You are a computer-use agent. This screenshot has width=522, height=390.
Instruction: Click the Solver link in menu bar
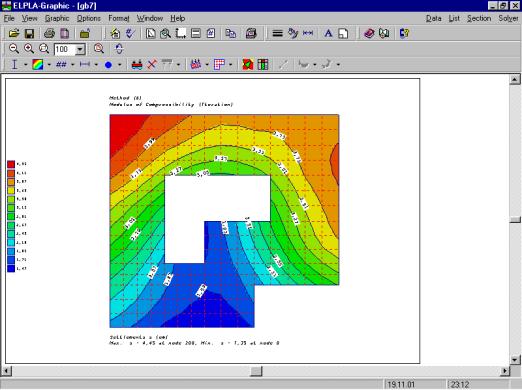pyautogui.click(x=508, y=18)
